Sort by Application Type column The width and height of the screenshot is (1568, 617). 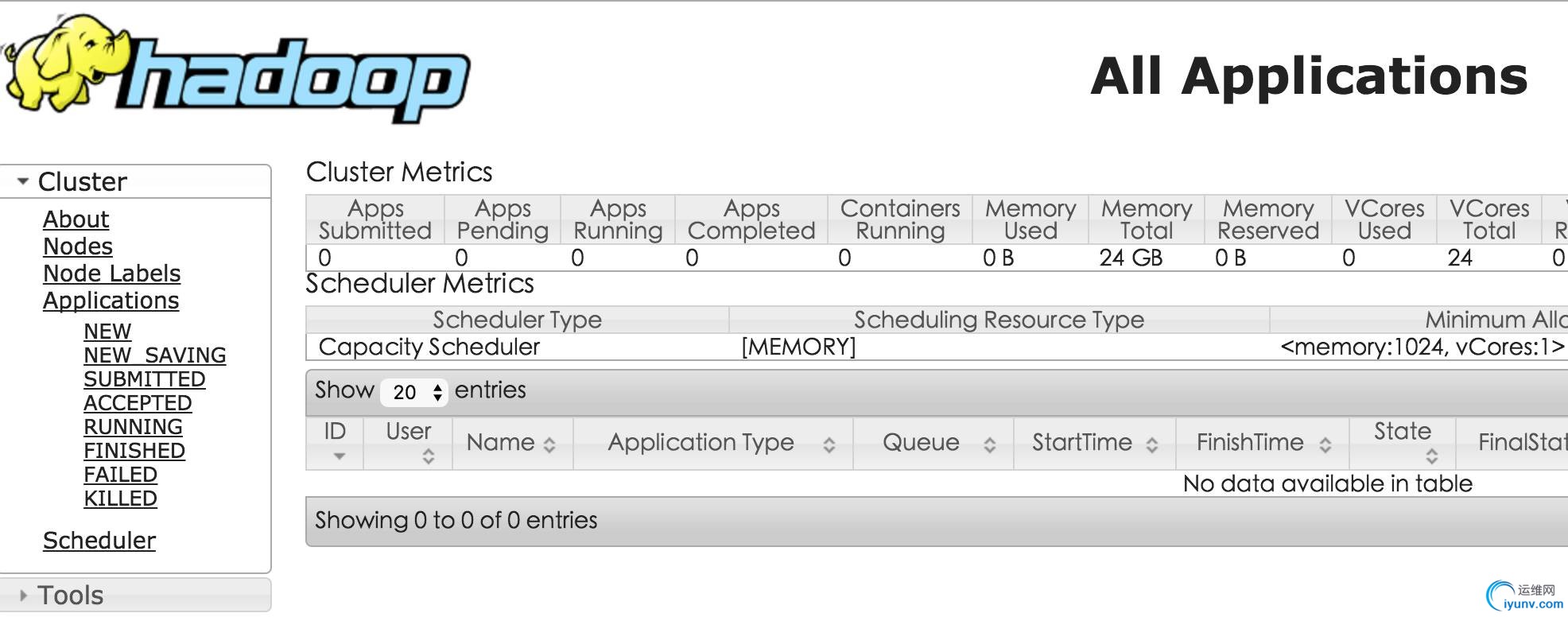tap(829, 444)
